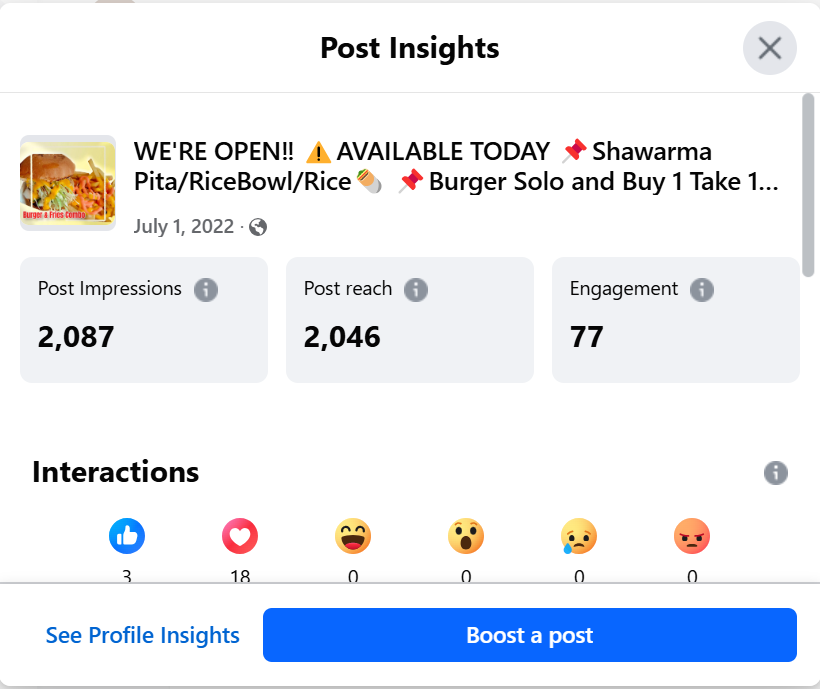Click the Sad crying reaction icon
Viewport: 820px width, 689px height.
point(579,537)
